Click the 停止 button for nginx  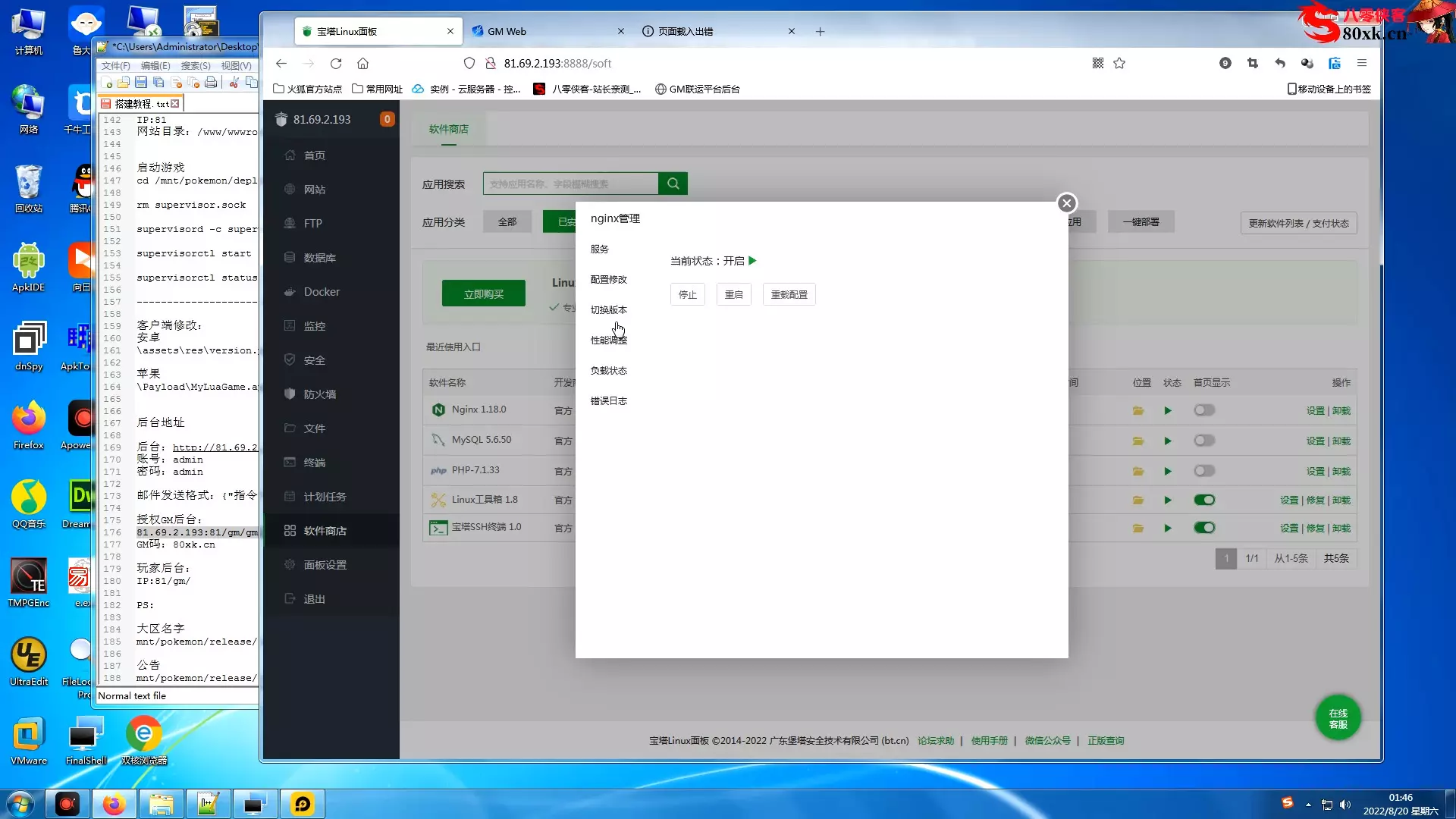coord(687,295)
